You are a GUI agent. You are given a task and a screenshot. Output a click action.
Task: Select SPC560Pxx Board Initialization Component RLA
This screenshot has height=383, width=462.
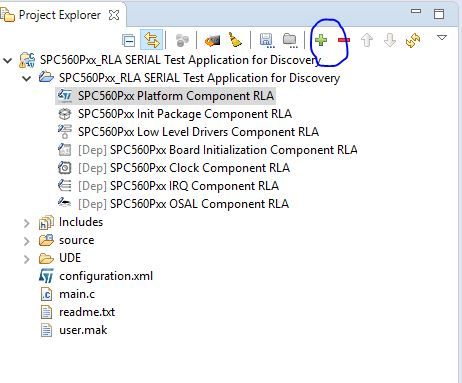click(x=217, y=150)
